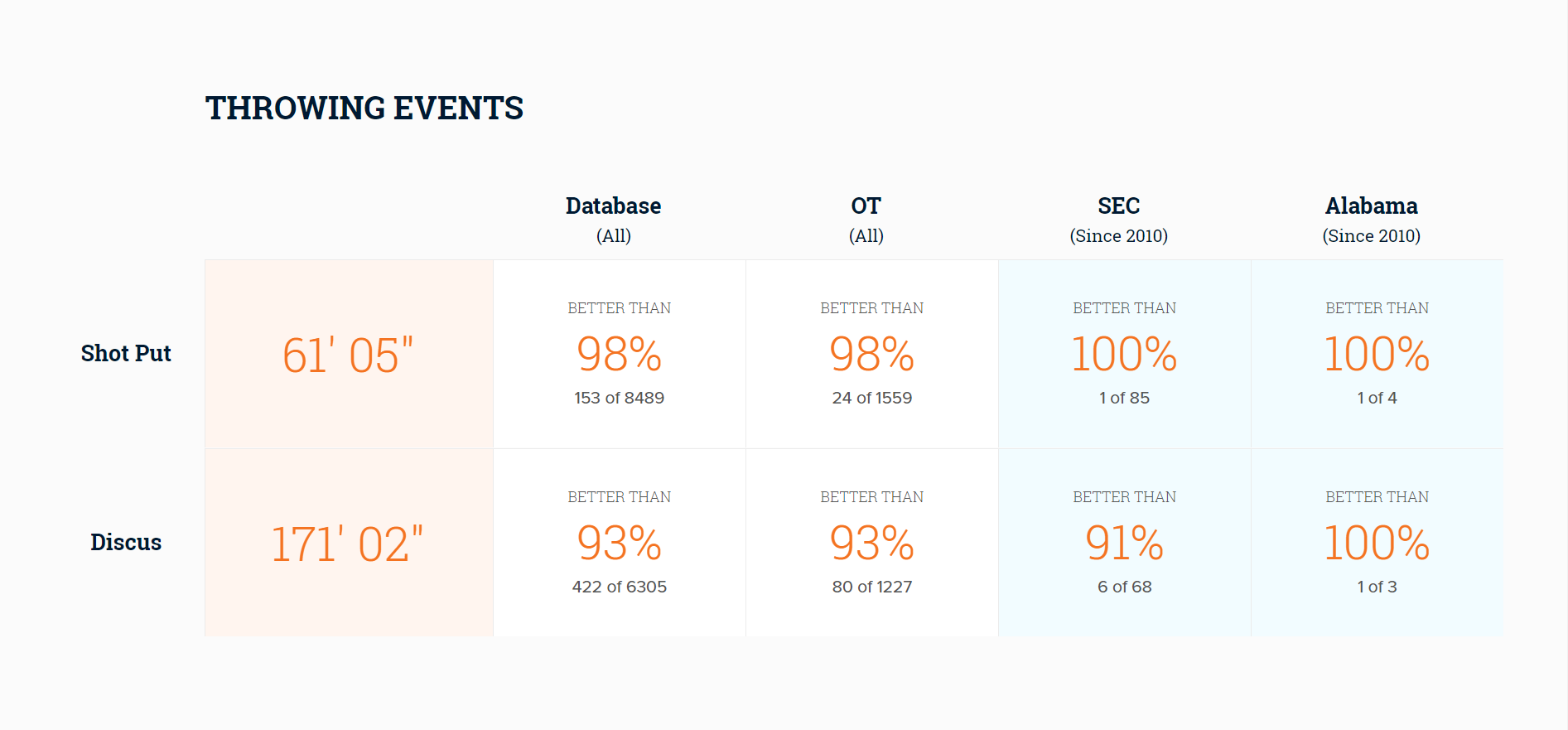Select the Database column header
The height and width of the screenshot is (730, 1568).
pyautogui.click(x=614, y=220)
